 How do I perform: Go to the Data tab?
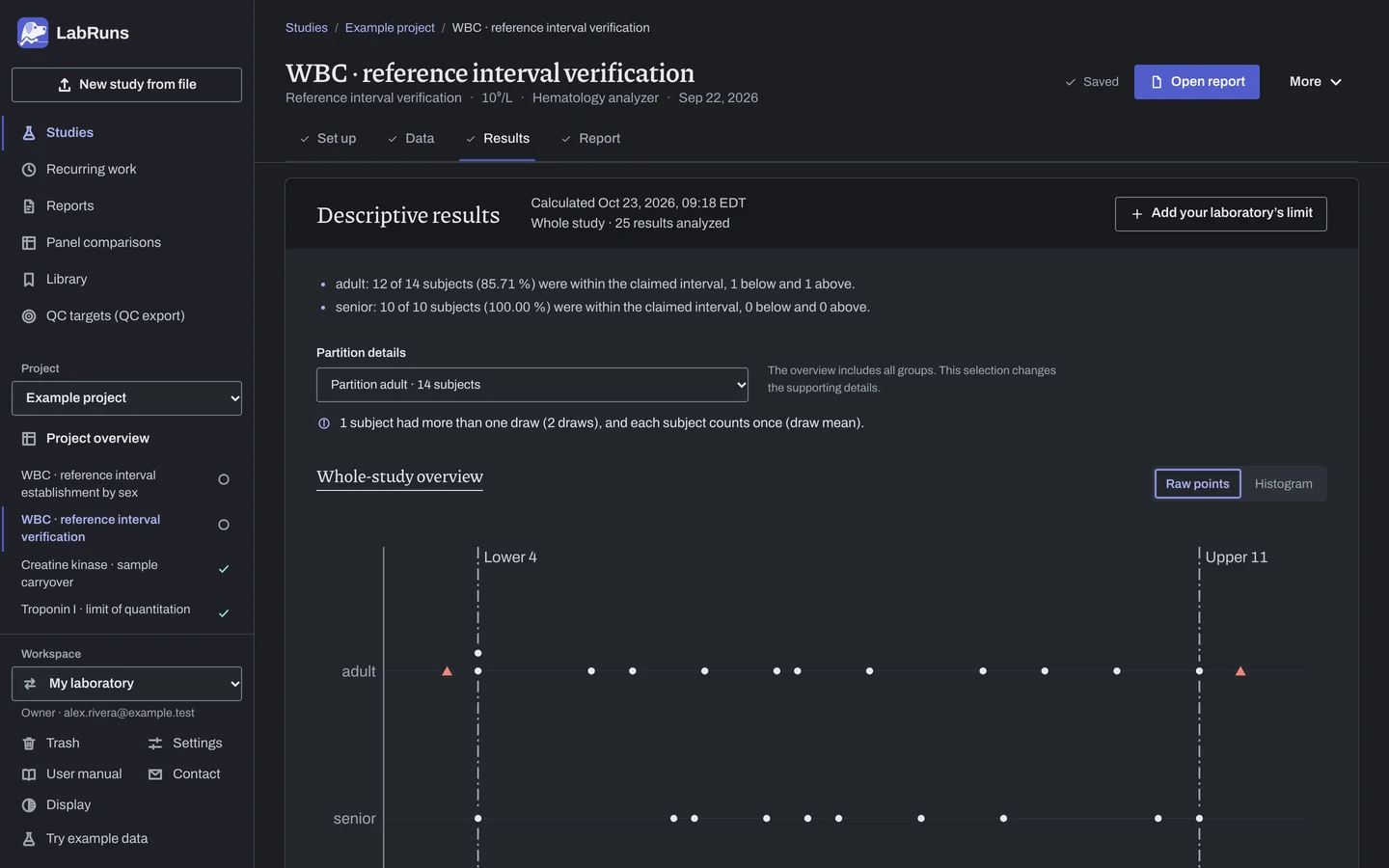tap(411, 139)
